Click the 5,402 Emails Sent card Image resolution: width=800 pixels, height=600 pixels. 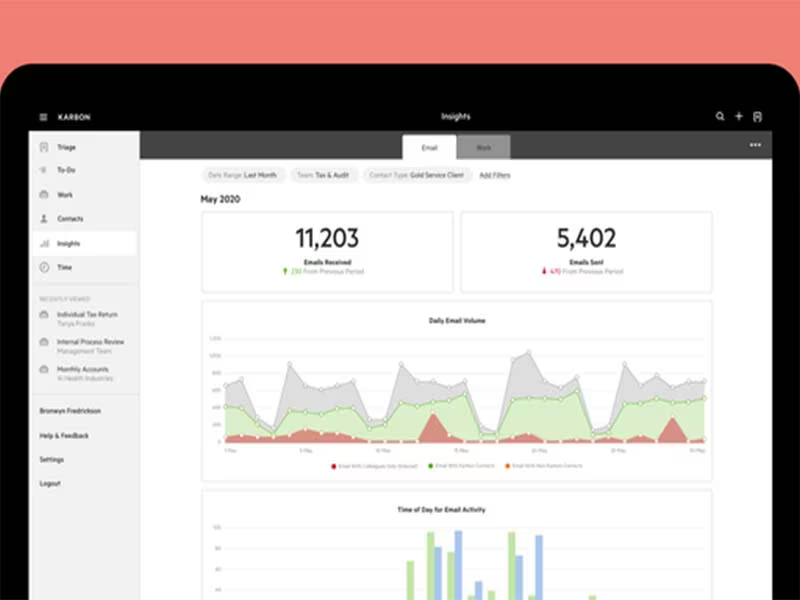pyautogui.click(x=586, y=252)
